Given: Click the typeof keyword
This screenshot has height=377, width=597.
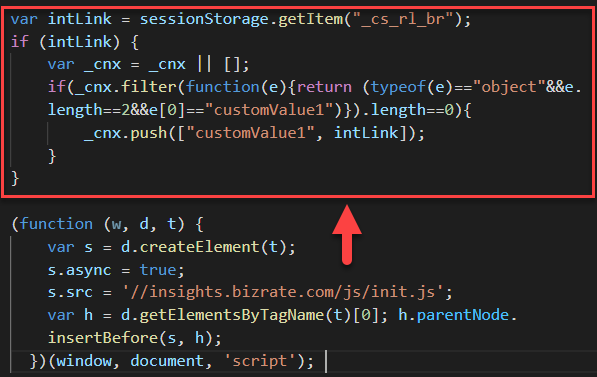Looking at the screenshot, I should (x=398, y=87).
